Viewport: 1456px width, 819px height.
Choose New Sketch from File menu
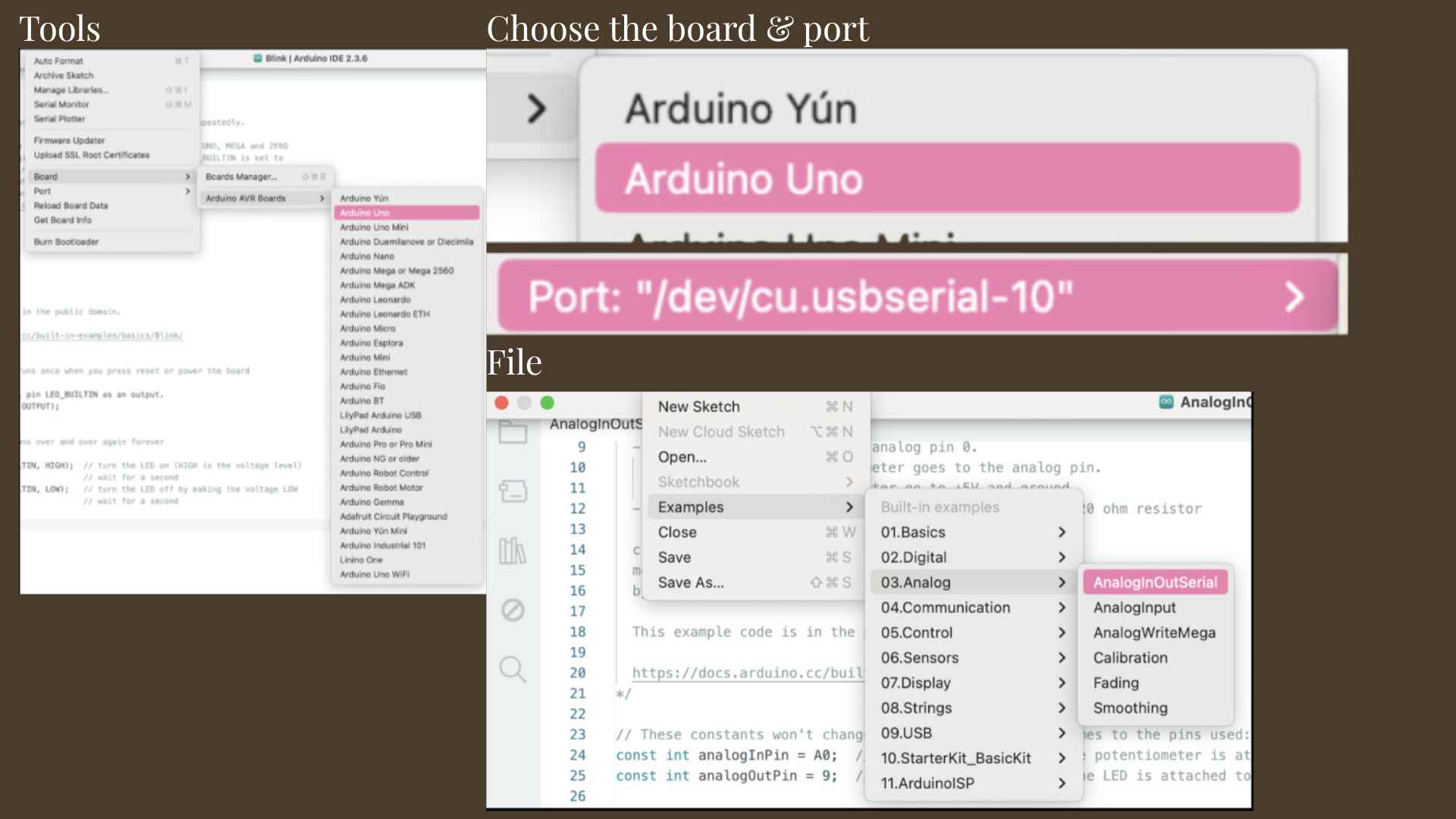click(698, 406)
